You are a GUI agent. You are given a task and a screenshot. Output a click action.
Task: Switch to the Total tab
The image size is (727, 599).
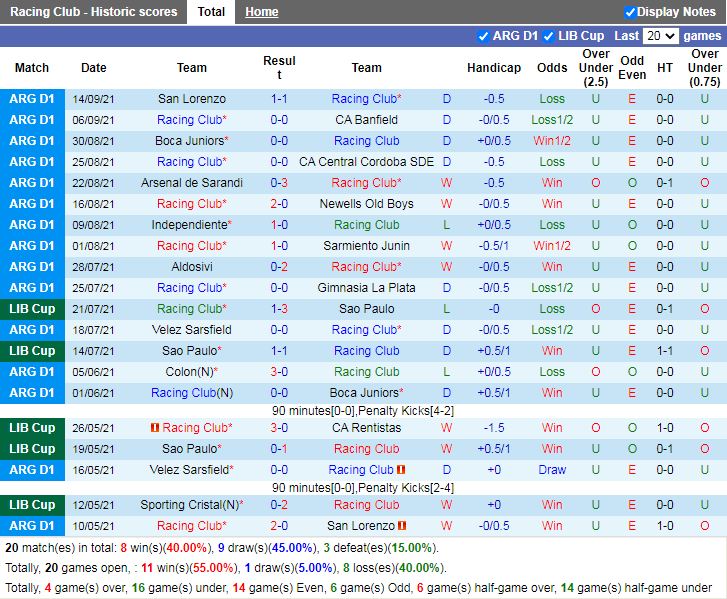coord(211,12)
